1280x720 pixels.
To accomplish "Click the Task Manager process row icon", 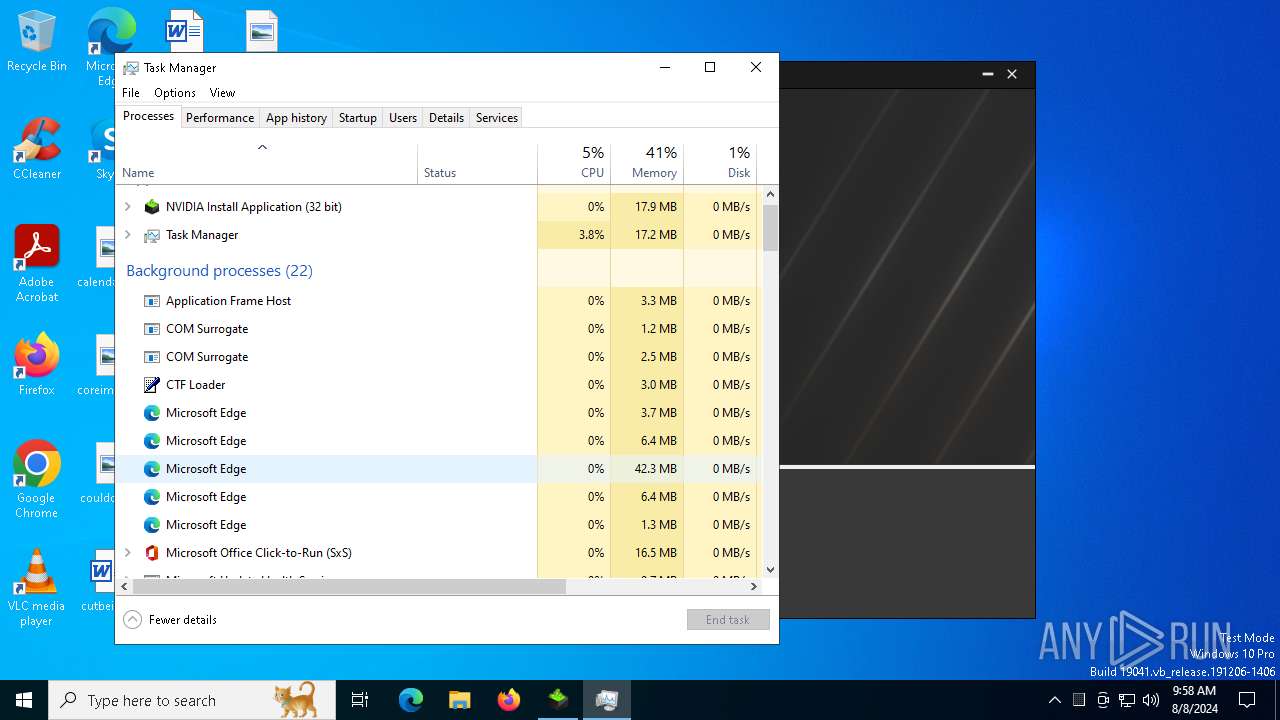I will [152, 235].
